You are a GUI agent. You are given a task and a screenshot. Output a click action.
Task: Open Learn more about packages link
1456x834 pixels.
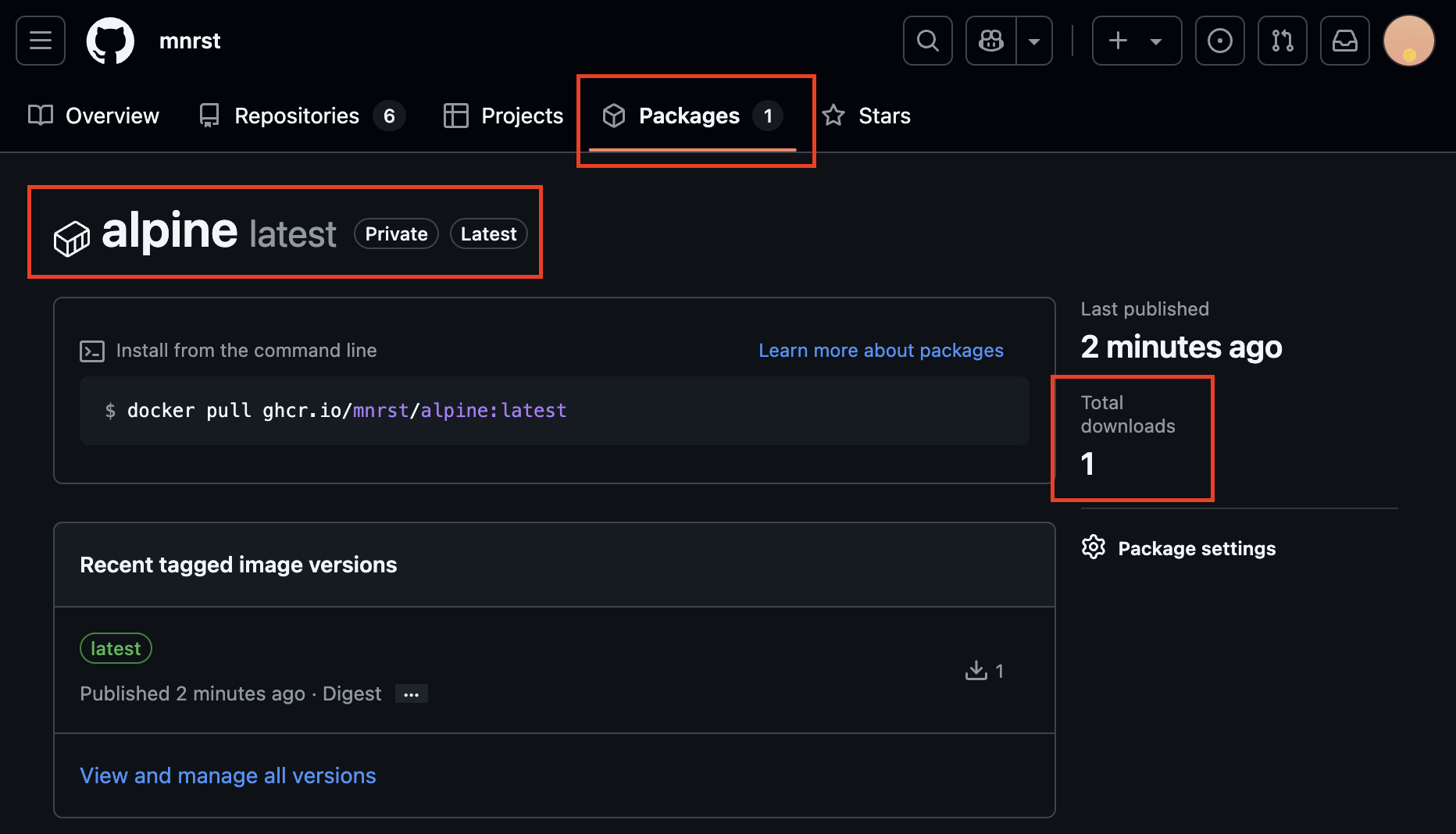[x=880, y=351]
